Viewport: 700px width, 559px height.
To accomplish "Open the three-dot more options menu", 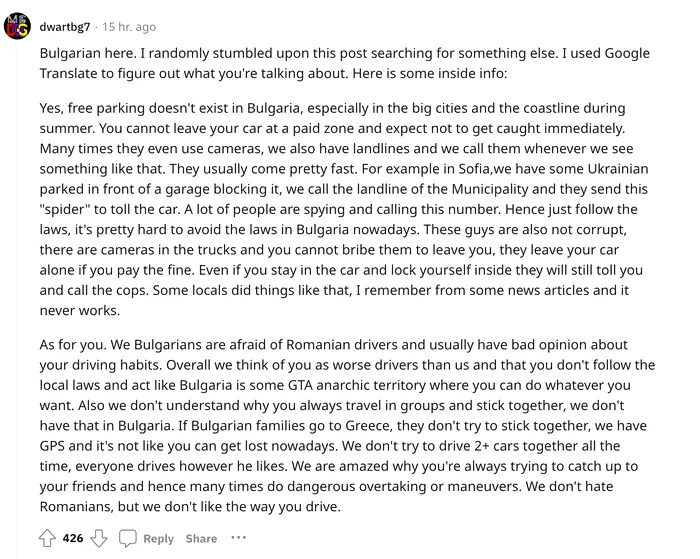I will pos(239,538).
